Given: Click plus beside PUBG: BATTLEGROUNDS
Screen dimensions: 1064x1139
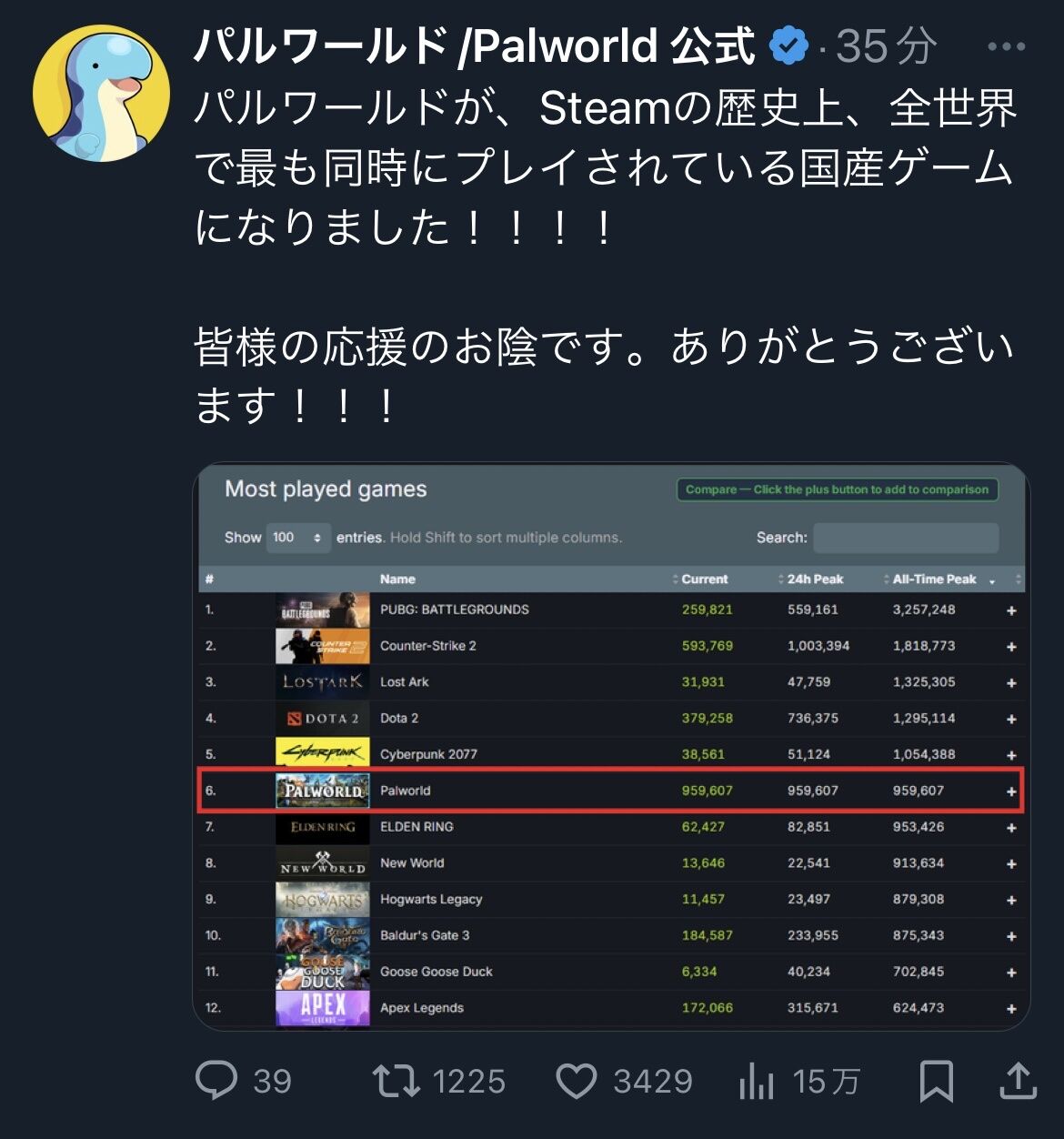Looking at the screenshot, I should click(1011, 610).
